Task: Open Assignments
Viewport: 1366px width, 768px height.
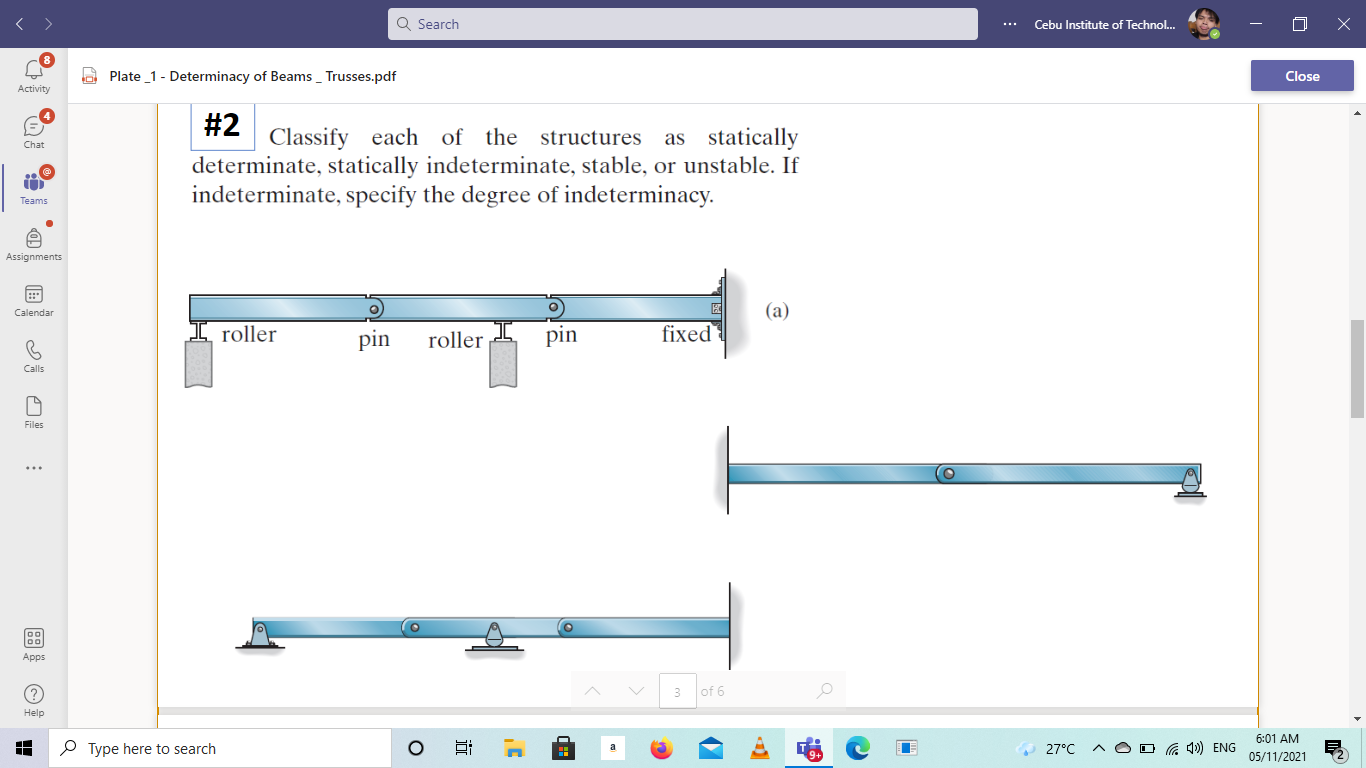Action: (x=33, y=243)
